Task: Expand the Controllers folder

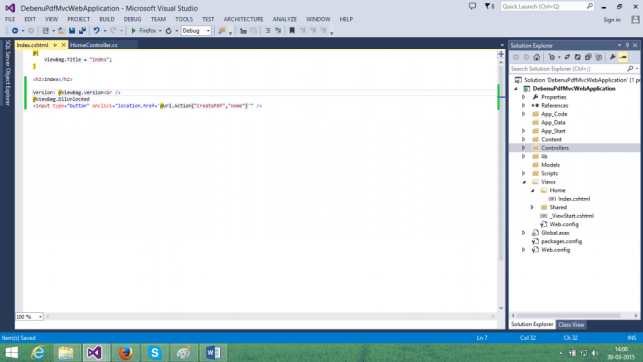Action: tap(524, 148)
